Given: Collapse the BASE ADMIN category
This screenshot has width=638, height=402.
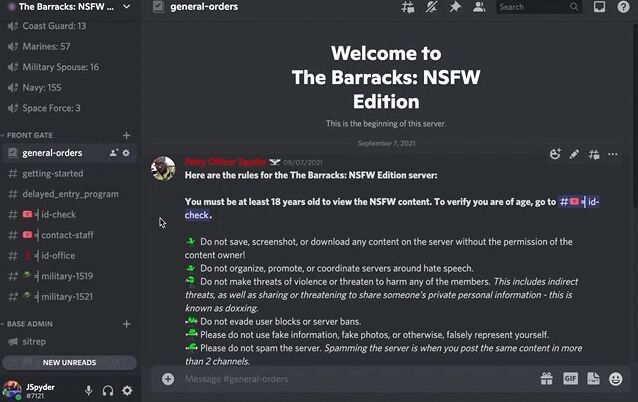Looking at the screenshot, I should pyautogui.click(x=29, y=324).
